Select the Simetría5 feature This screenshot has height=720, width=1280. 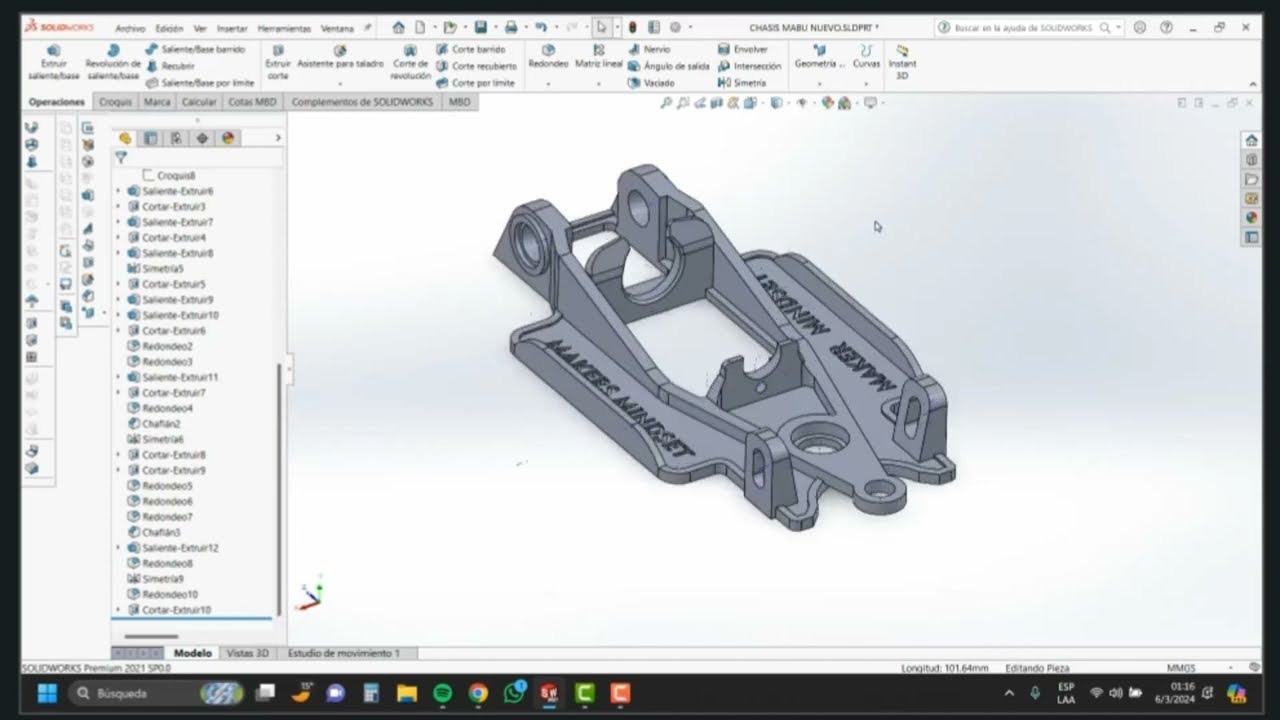[155, 269]
